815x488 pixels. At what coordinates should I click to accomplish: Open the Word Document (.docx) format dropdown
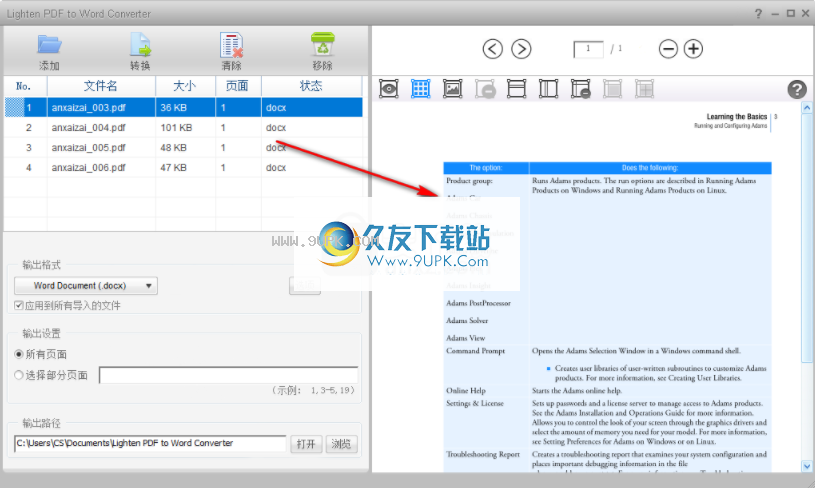click(x=86, y=286)
